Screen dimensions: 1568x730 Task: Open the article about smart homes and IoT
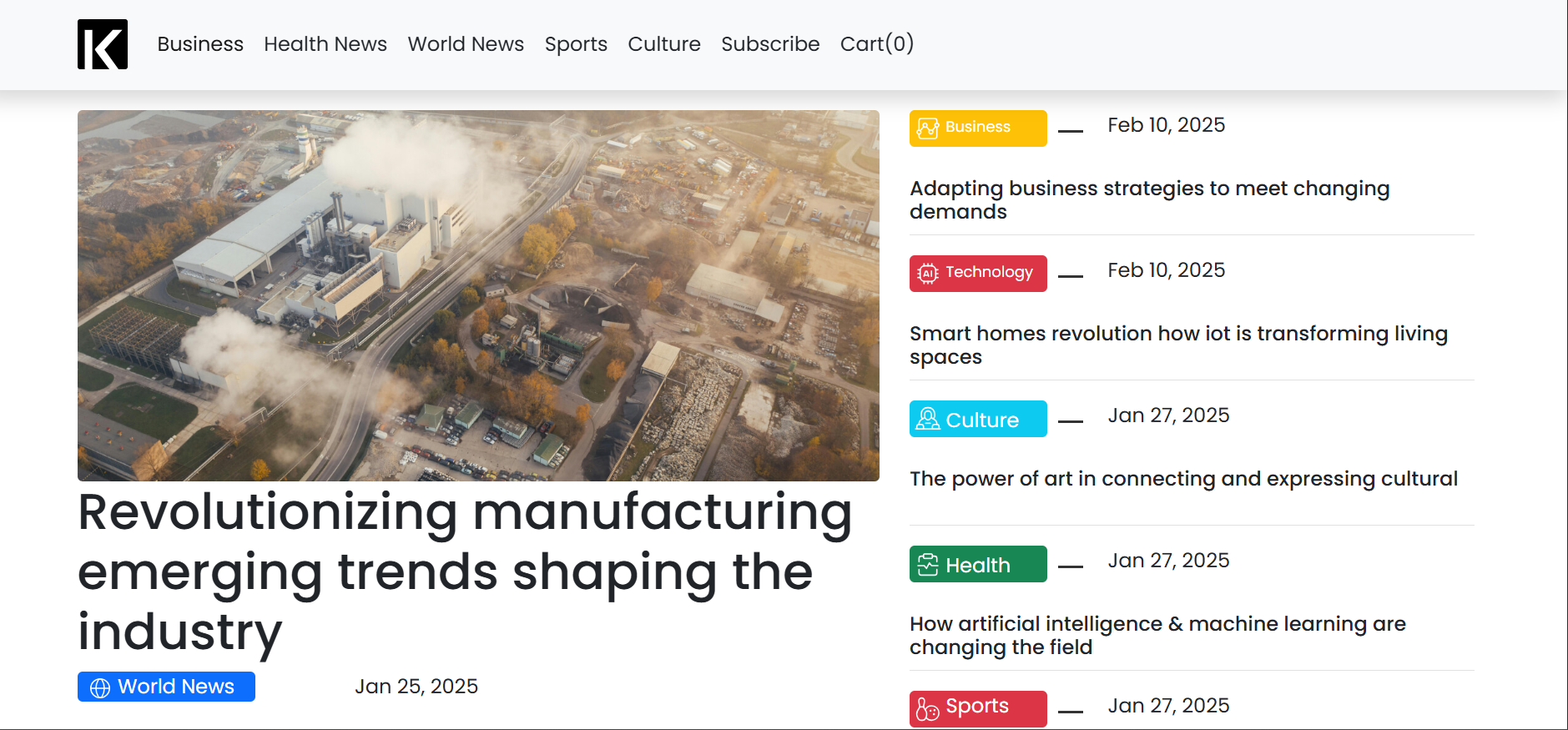click(x=1178, y=345)
